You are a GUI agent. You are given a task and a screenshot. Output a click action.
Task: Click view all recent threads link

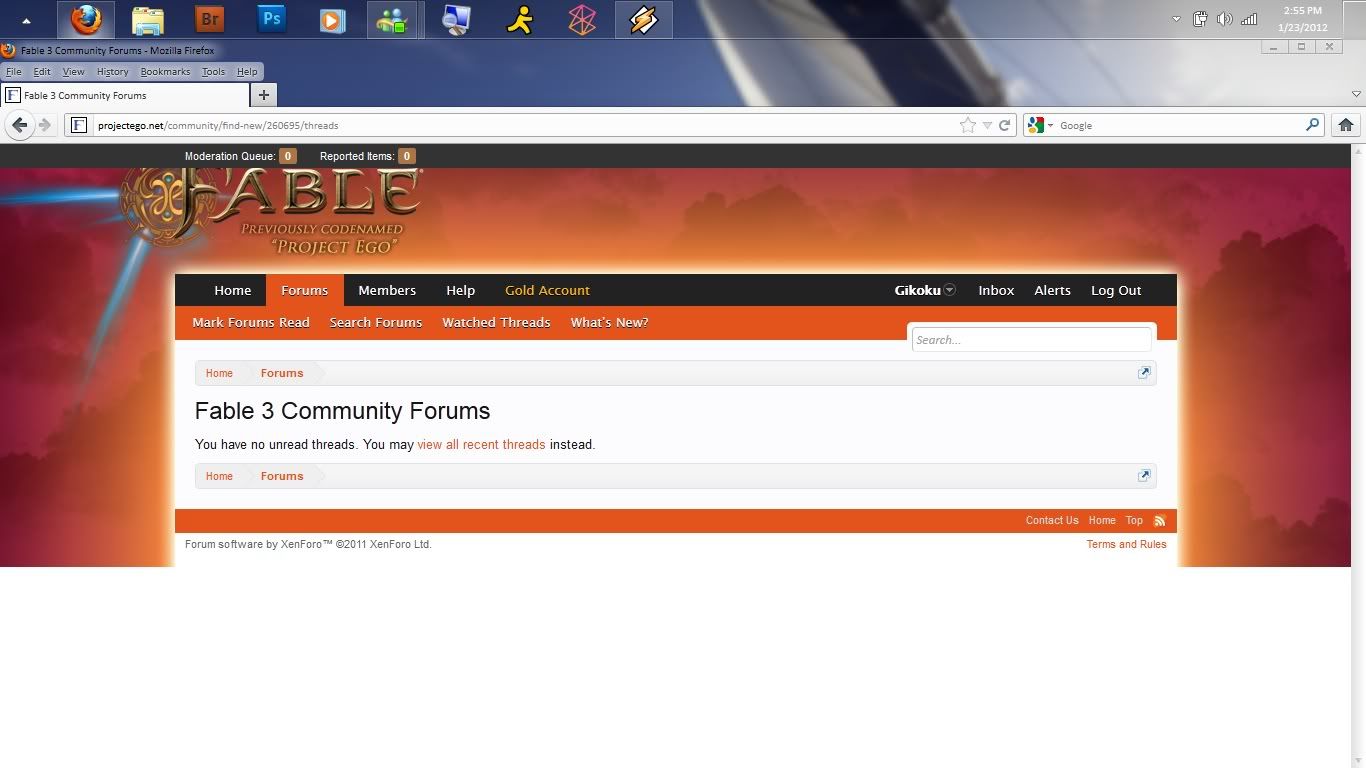(481, 444)
